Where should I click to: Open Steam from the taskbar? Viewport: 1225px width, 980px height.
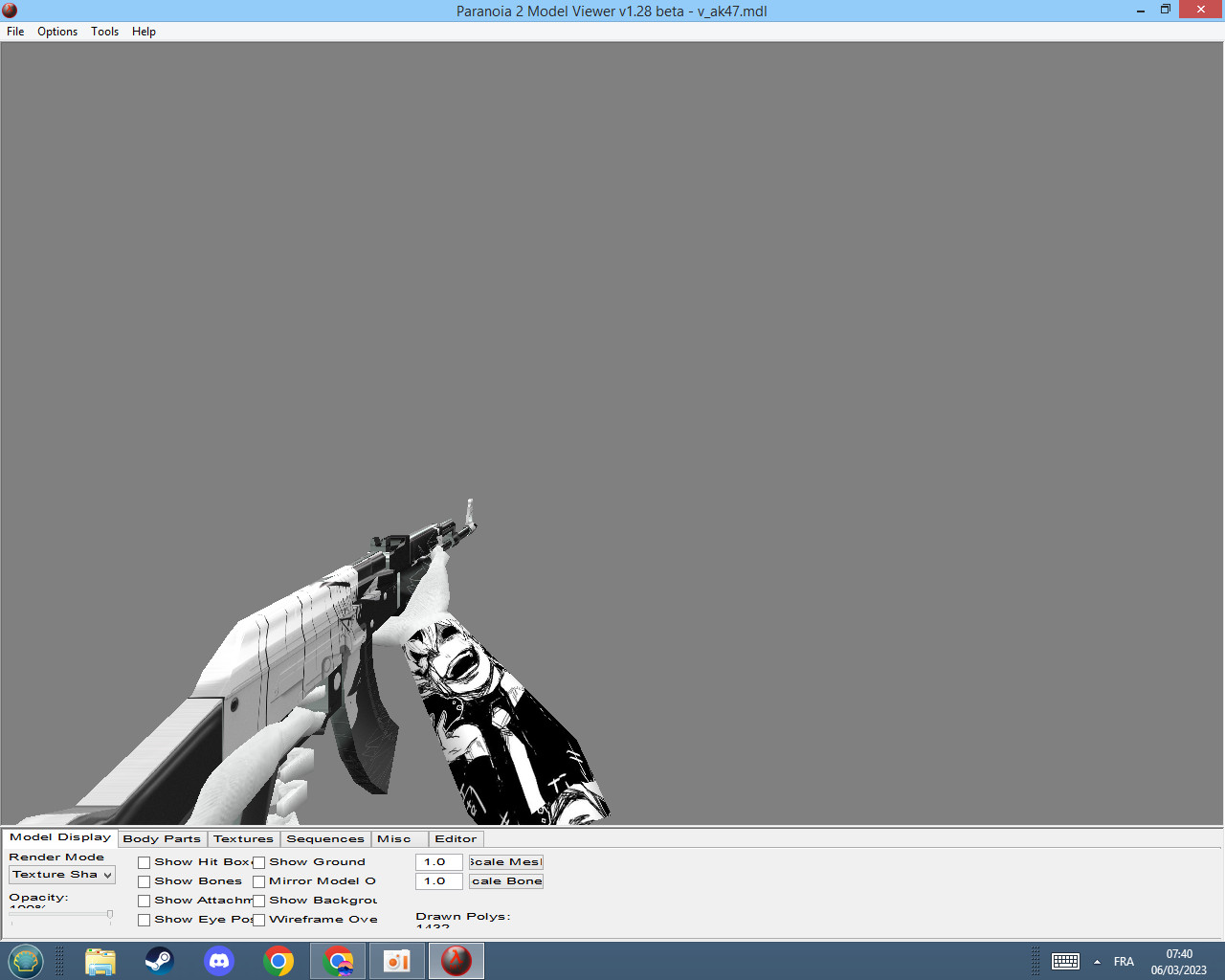[160, 960]
